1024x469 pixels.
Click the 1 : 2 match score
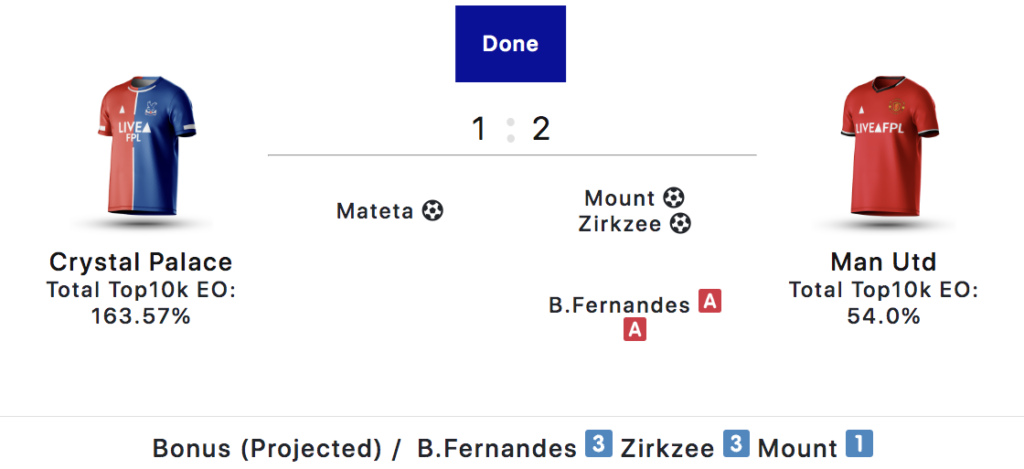click(x=511, y=129)
